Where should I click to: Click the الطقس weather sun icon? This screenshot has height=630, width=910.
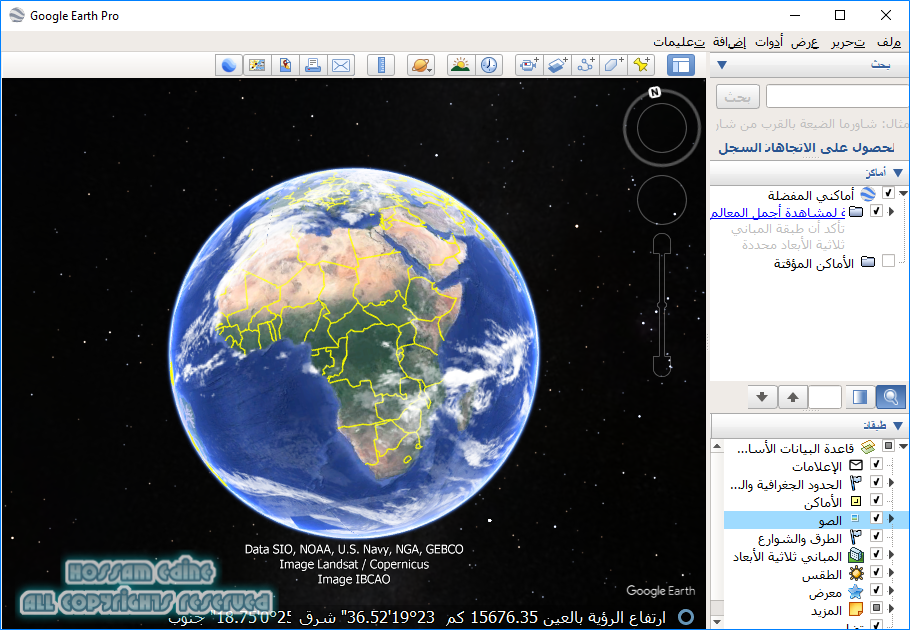(856, 574)
